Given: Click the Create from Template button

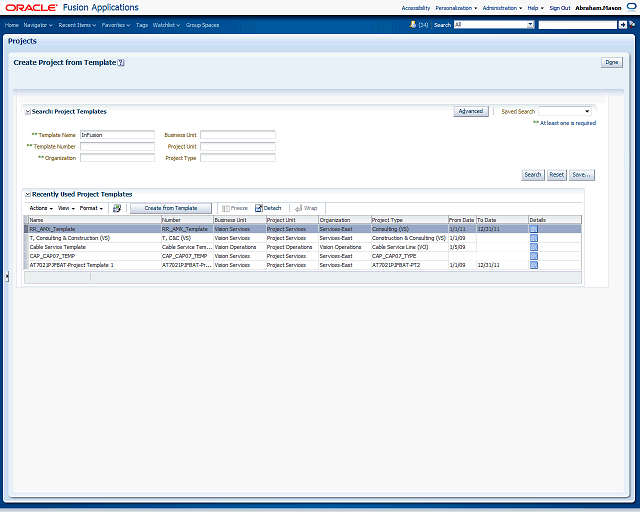Looking at the screenshot, I should pos(171,208).
